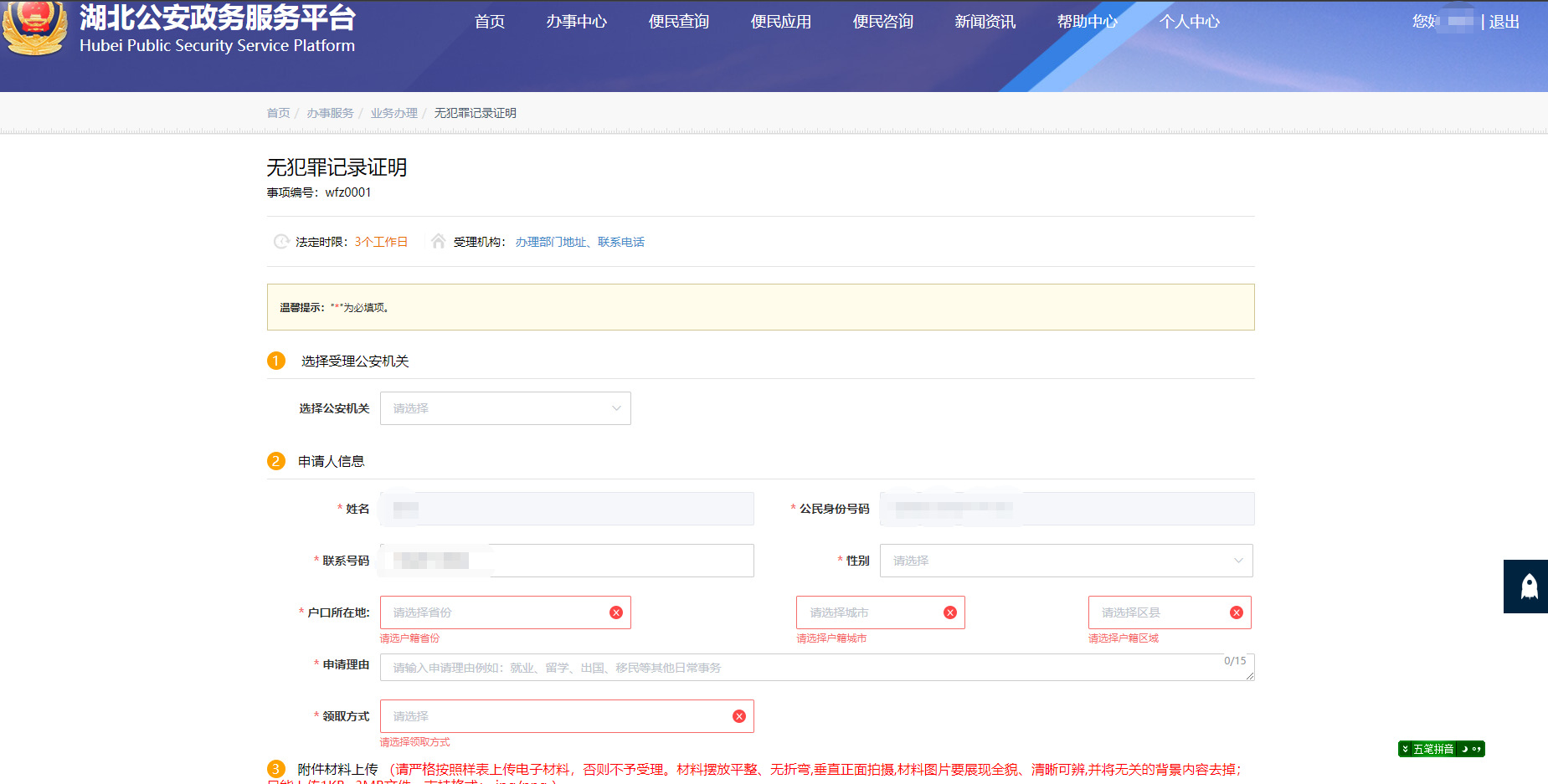
Task: Click the 联系号码 phone input field
Action: click(567, 561)
